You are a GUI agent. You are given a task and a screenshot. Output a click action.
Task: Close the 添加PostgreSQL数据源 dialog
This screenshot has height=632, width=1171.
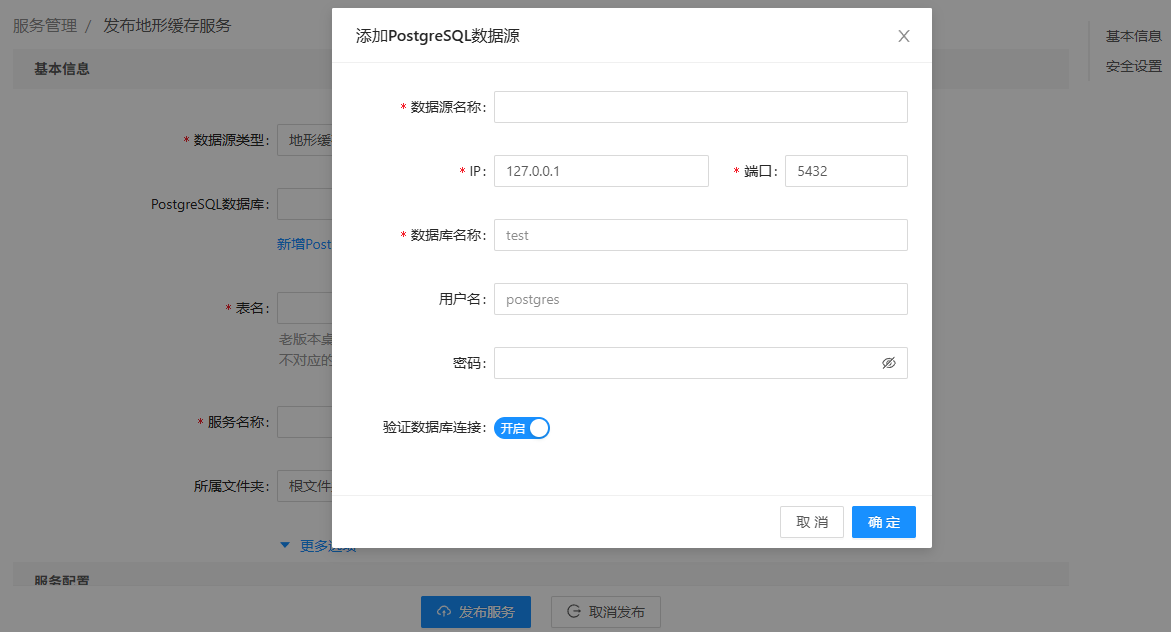[903, 36]
